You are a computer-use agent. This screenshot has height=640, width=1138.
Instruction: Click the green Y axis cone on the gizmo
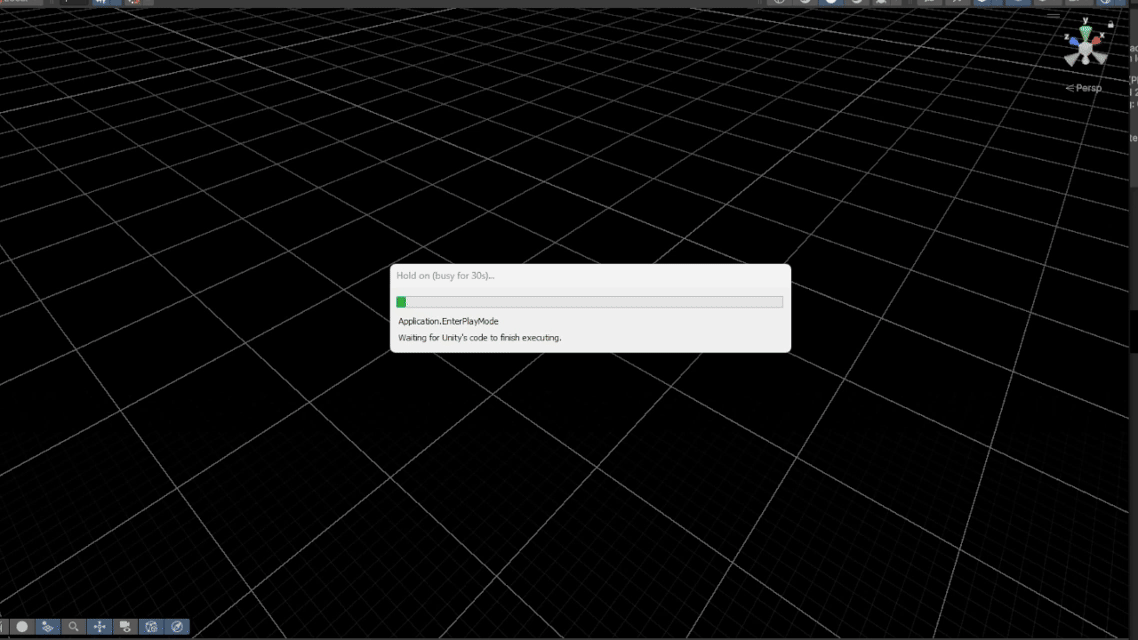[x=1086, y=33]
